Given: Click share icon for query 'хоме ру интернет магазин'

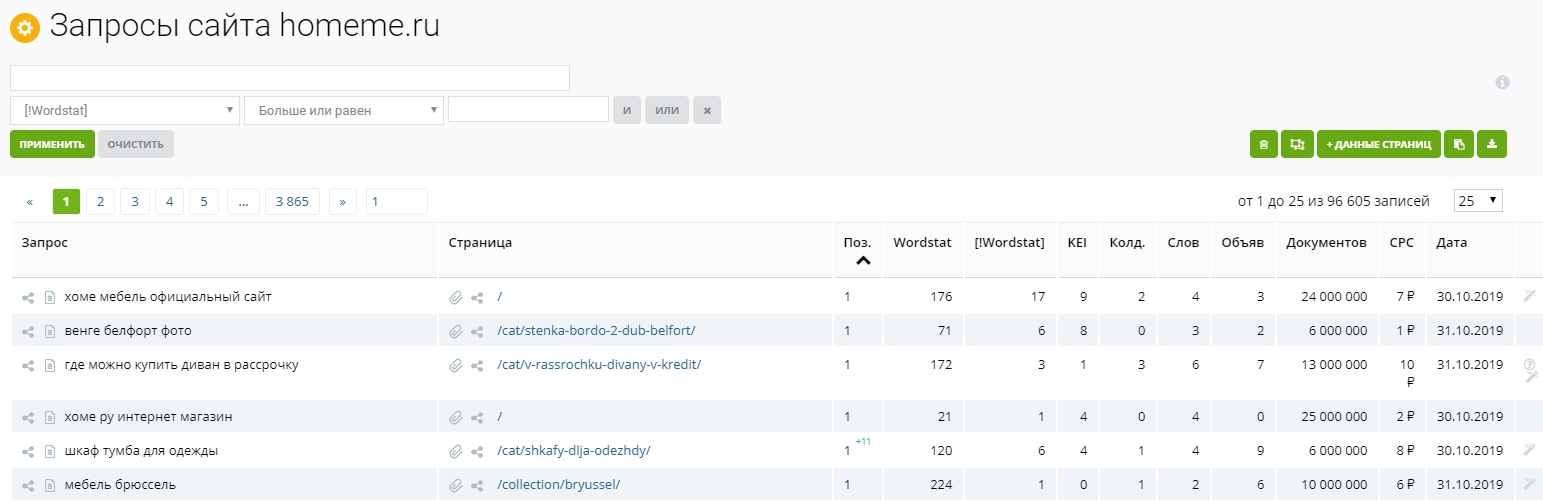Looking at the screenshot, I should tap(29, 417).
